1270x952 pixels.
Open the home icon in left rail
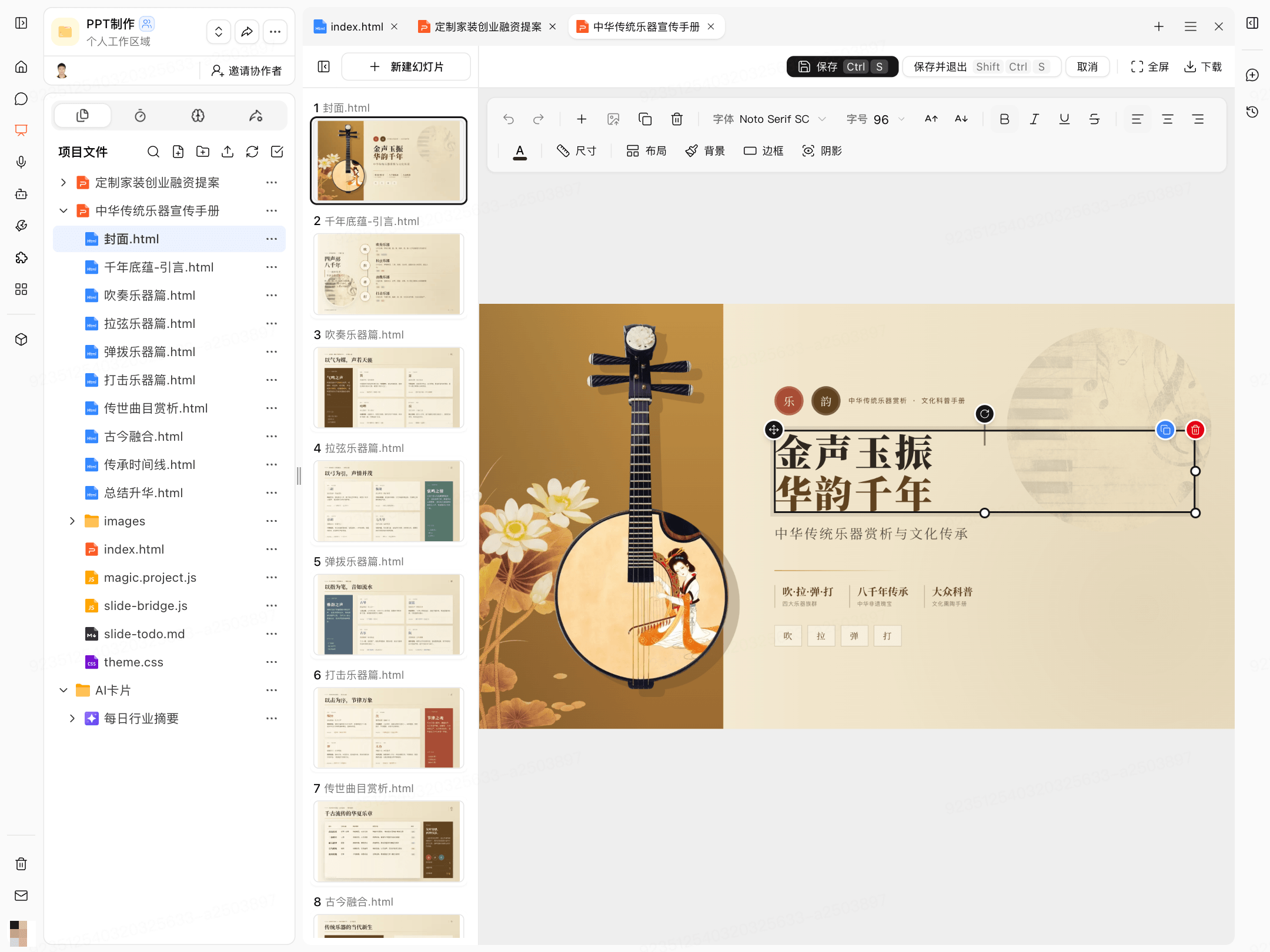click(21, 66)
